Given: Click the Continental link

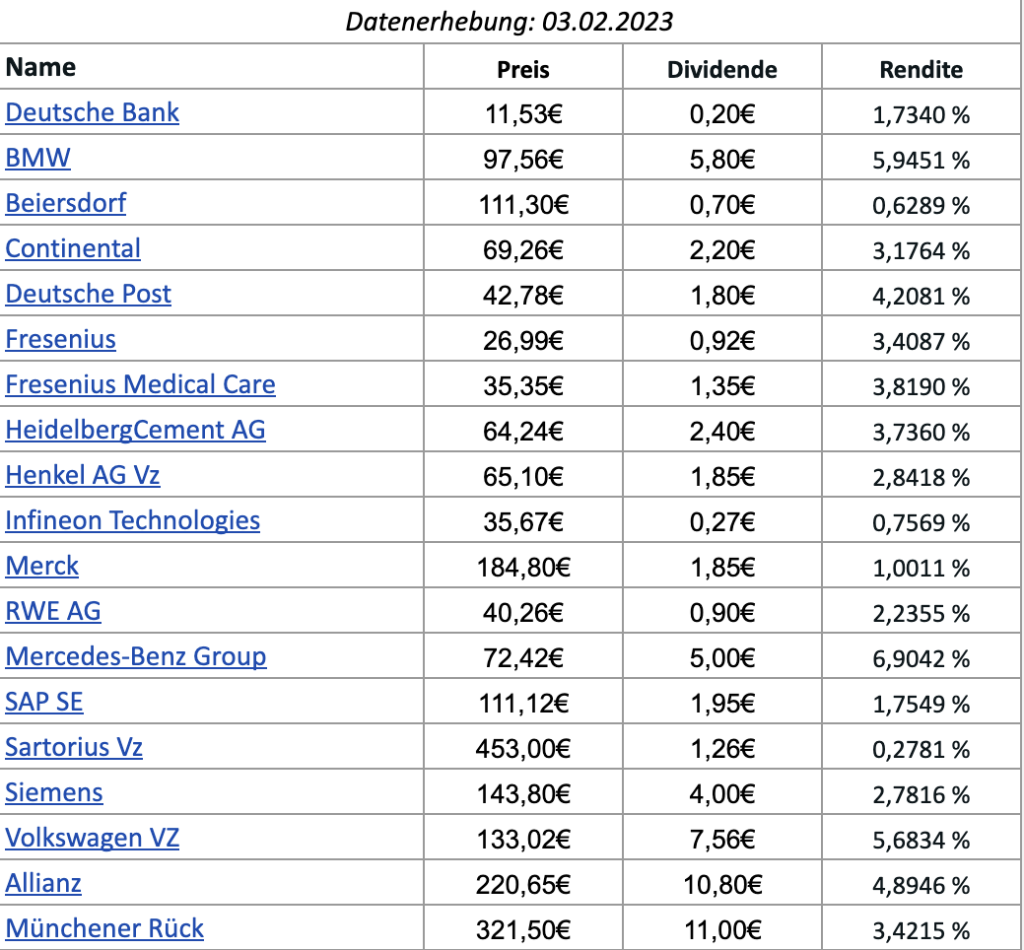Looking at the screenshot, I should point(72,249).
